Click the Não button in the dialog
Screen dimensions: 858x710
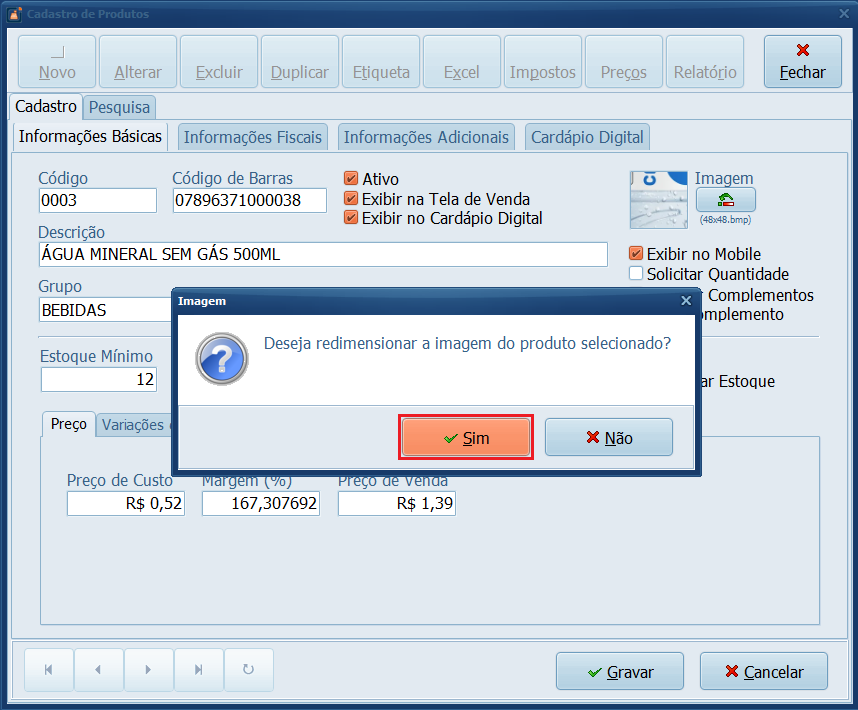tap(608, 438)
